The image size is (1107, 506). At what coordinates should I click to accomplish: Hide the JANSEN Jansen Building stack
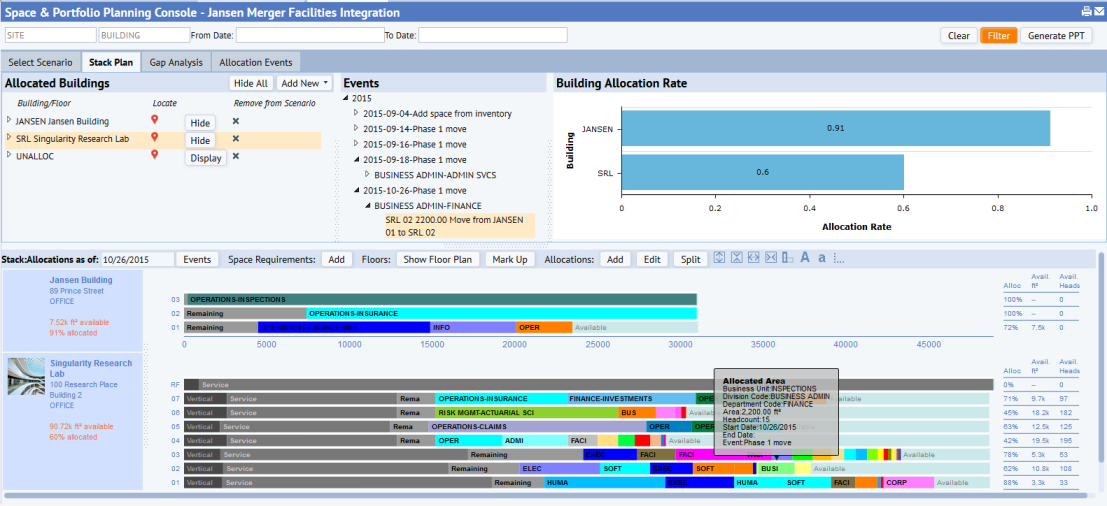point(200,122)
